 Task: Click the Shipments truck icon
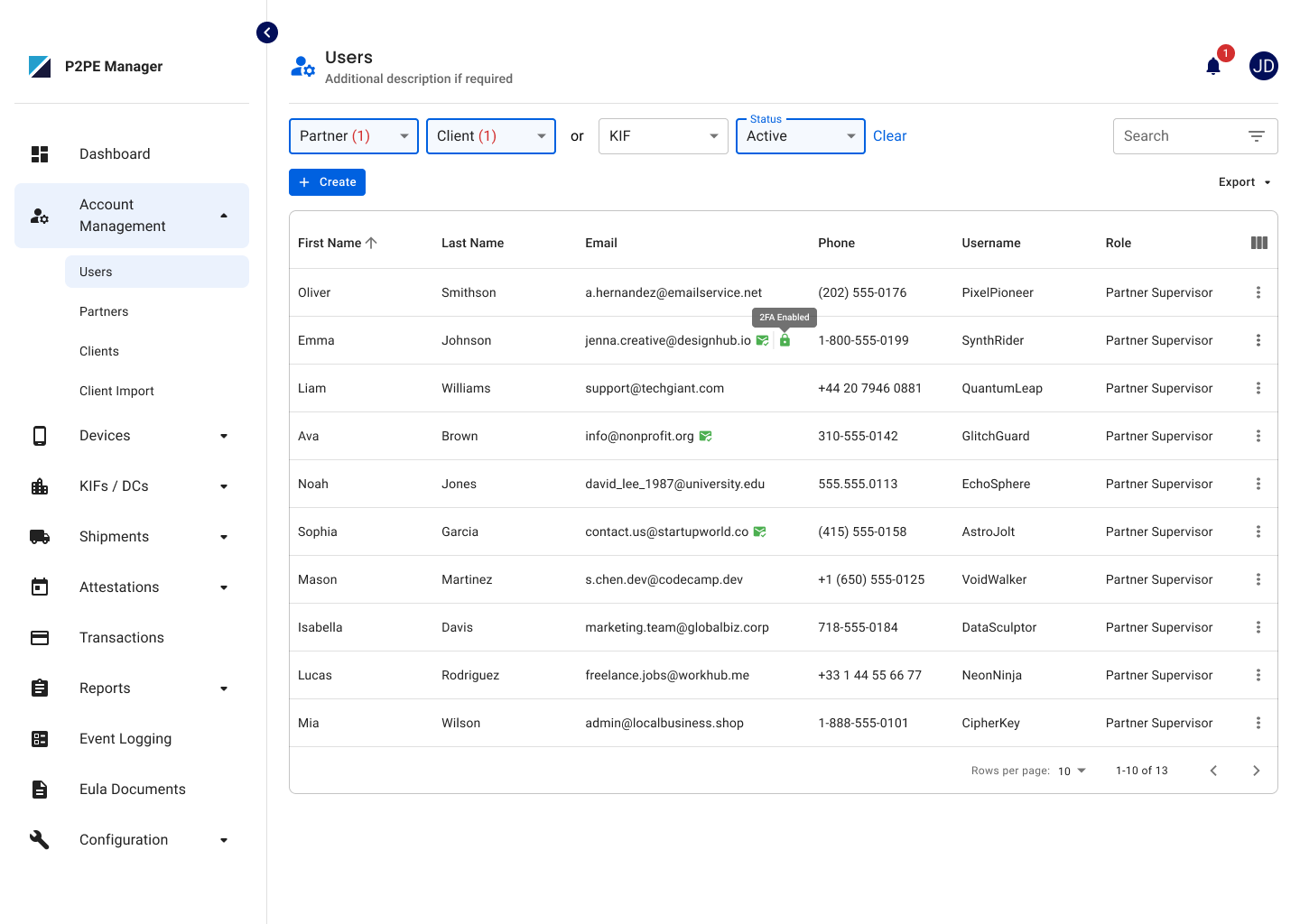click(x=40, y=537)
